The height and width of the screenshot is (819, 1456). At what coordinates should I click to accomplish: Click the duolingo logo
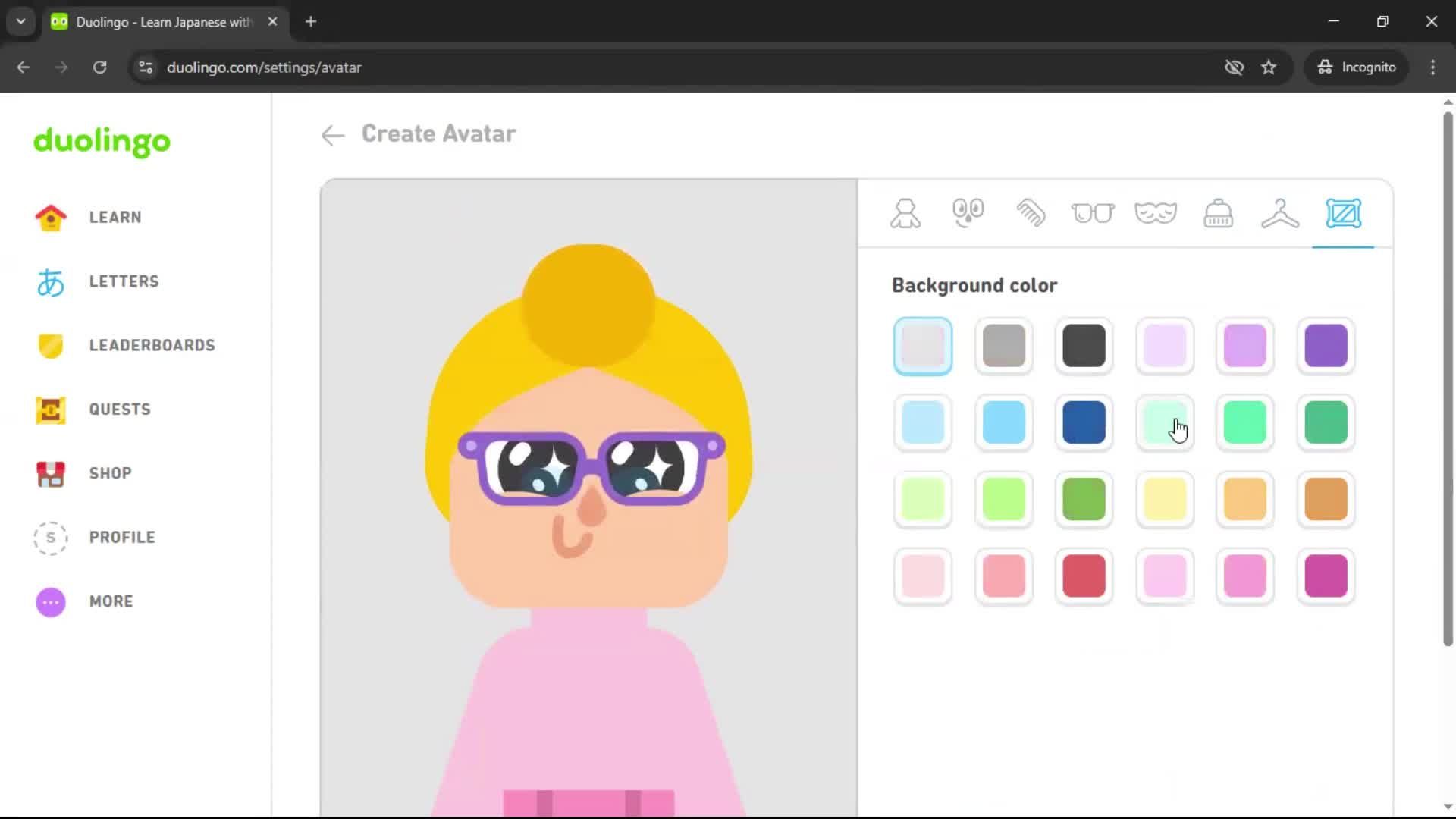coord(101,143)
